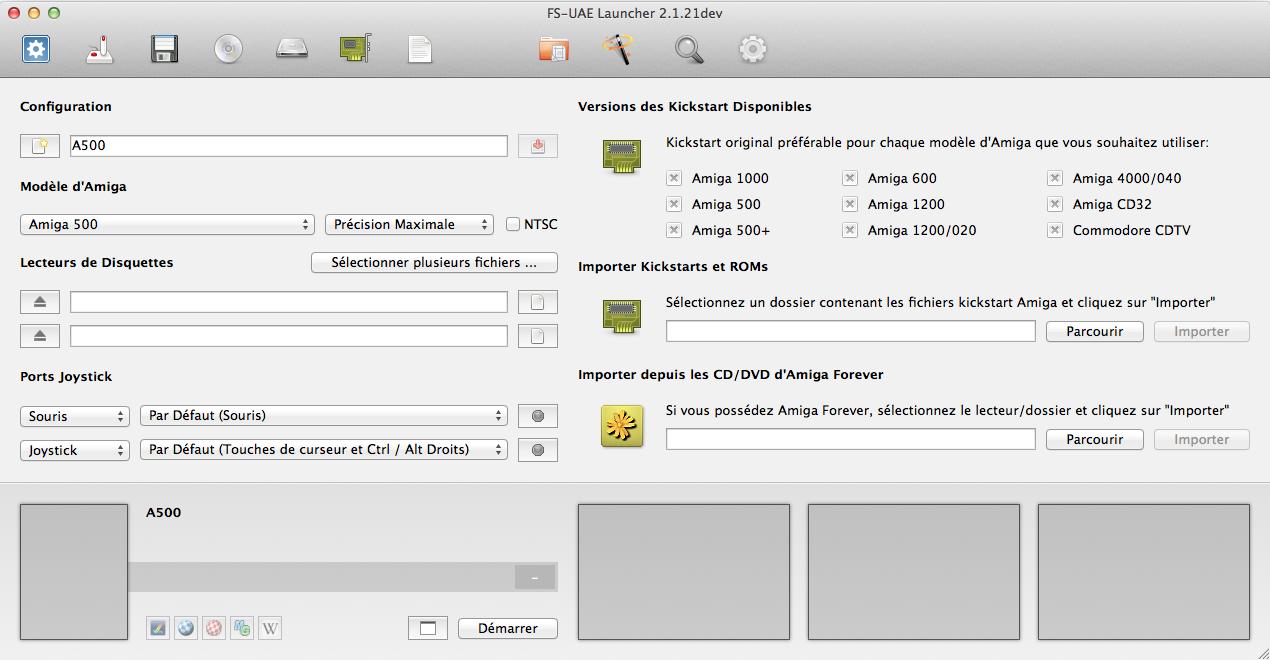Viewport: 1270px width, 660px height.
Task: Open the main configuration tab (blue gear)
Action: pyautogui.click(x=36, y=48)
